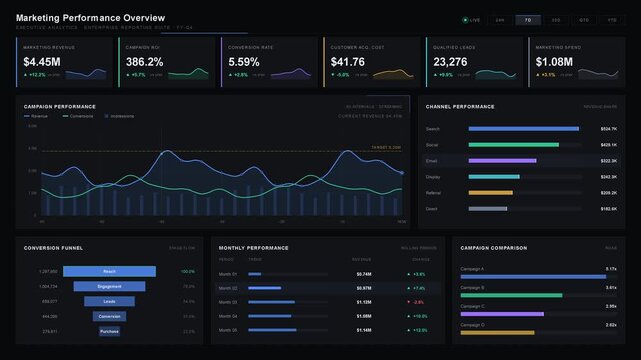This screenshot has height=360, width=641.
Task: Click the Direct revenue value $182.6K
Action: click(x=609, y=208)
